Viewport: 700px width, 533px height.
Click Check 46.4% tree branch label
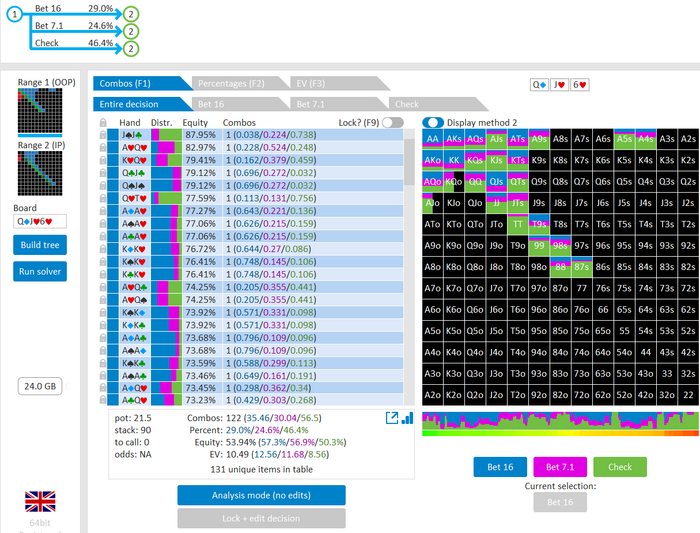[74, 43]
